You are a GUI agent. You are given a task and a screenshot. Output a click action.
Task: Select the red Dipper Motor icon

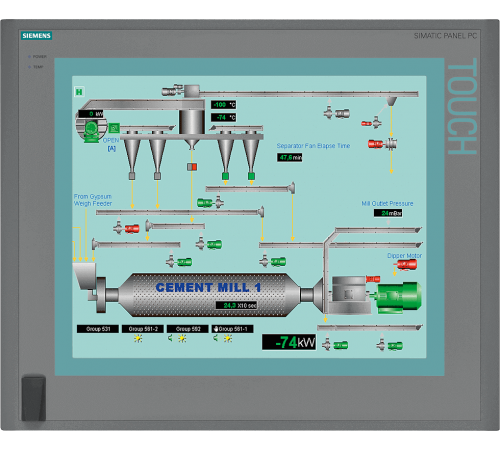[407, 265]
